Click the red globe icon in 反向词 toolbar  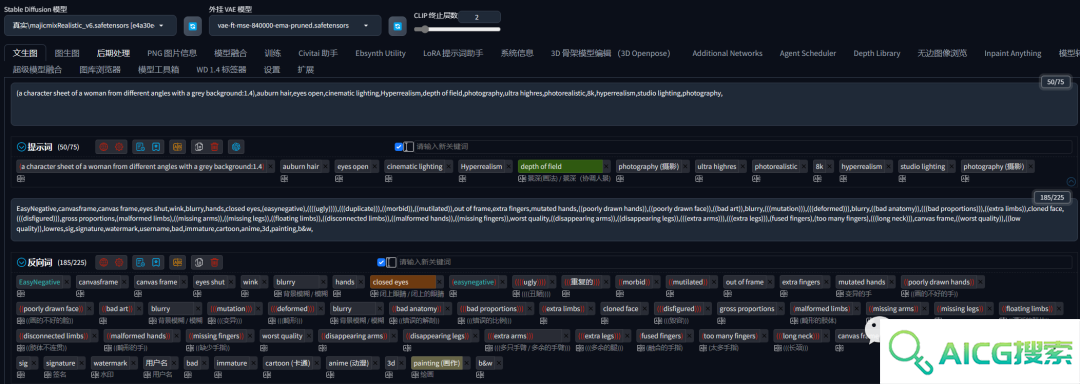coord(103,262)
